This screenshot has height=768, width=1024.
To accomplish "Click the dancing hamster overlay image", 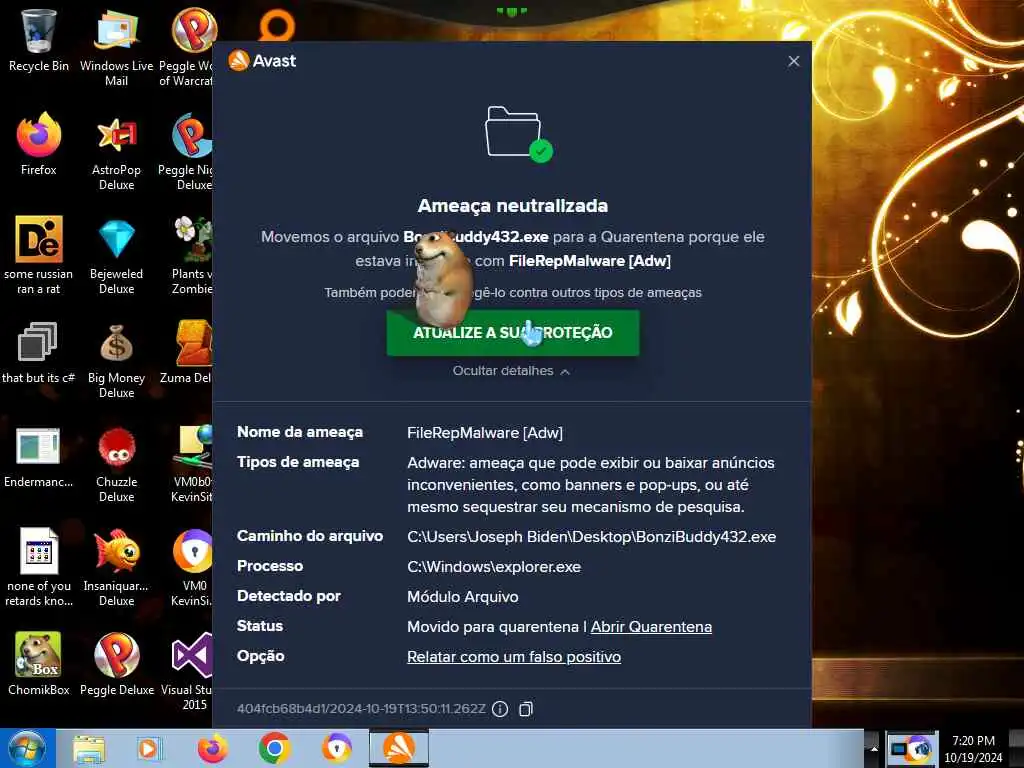I will tap(443, 280).
